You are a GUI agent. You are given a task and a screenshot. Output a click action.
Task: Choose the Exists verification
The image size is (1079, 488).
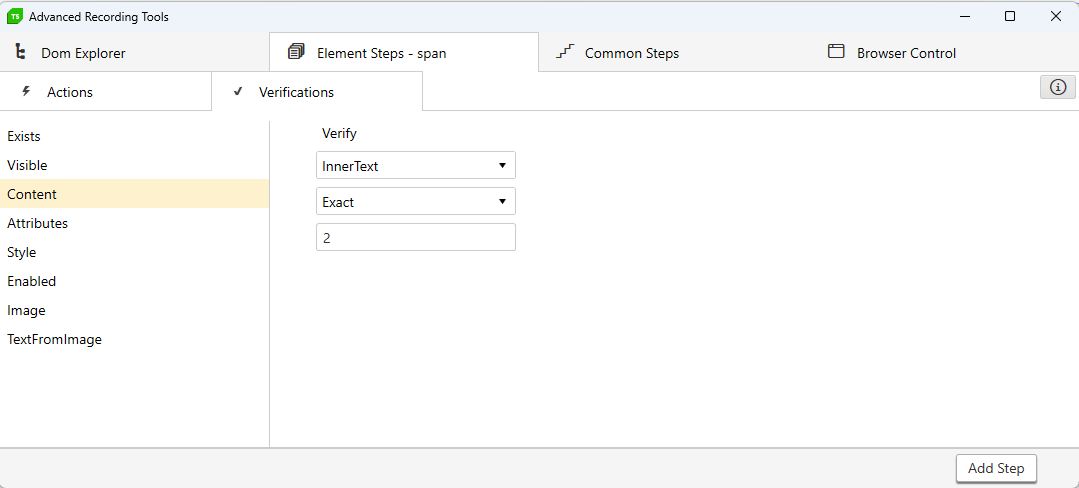[134, 136]
